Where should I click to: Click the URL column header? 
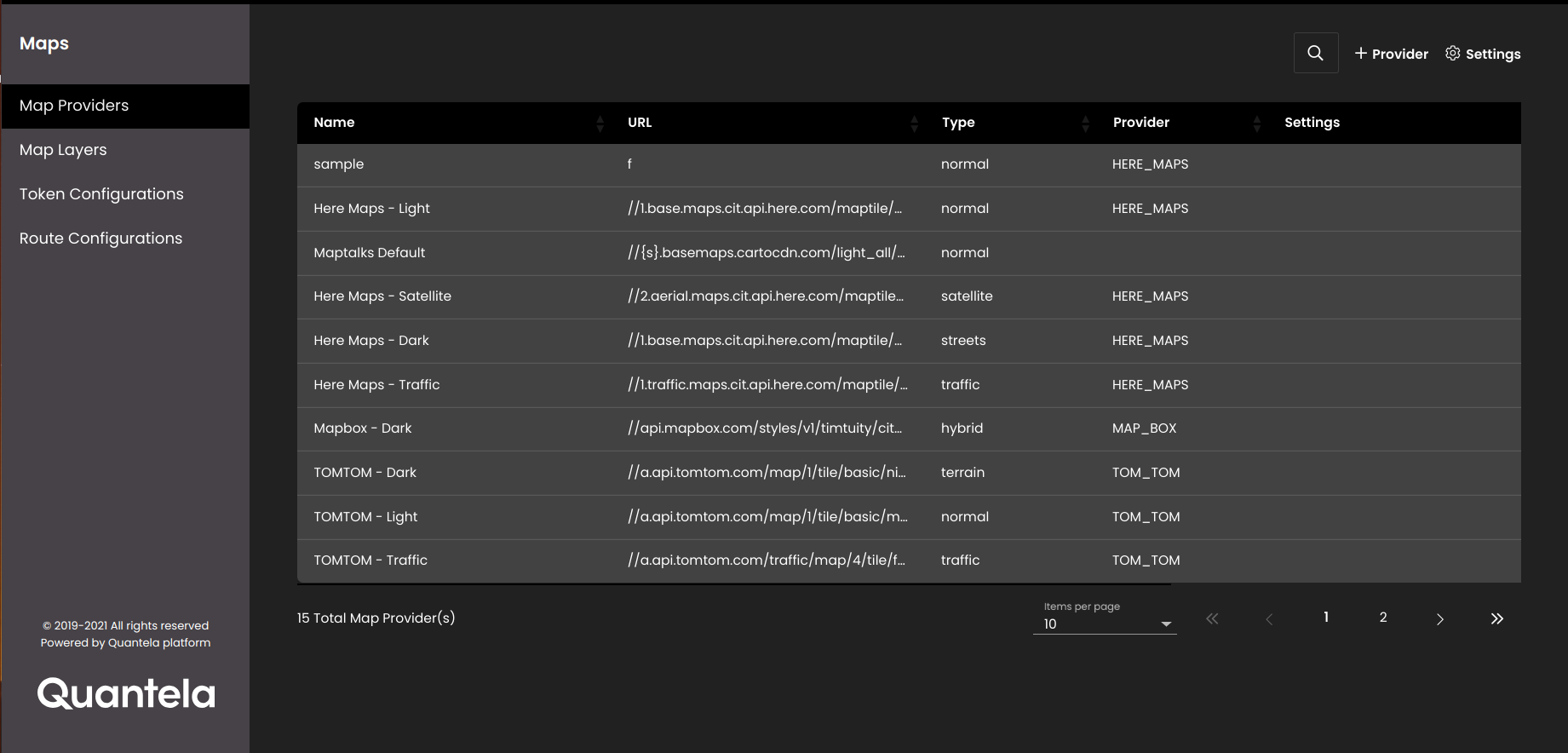click(640, 123)
